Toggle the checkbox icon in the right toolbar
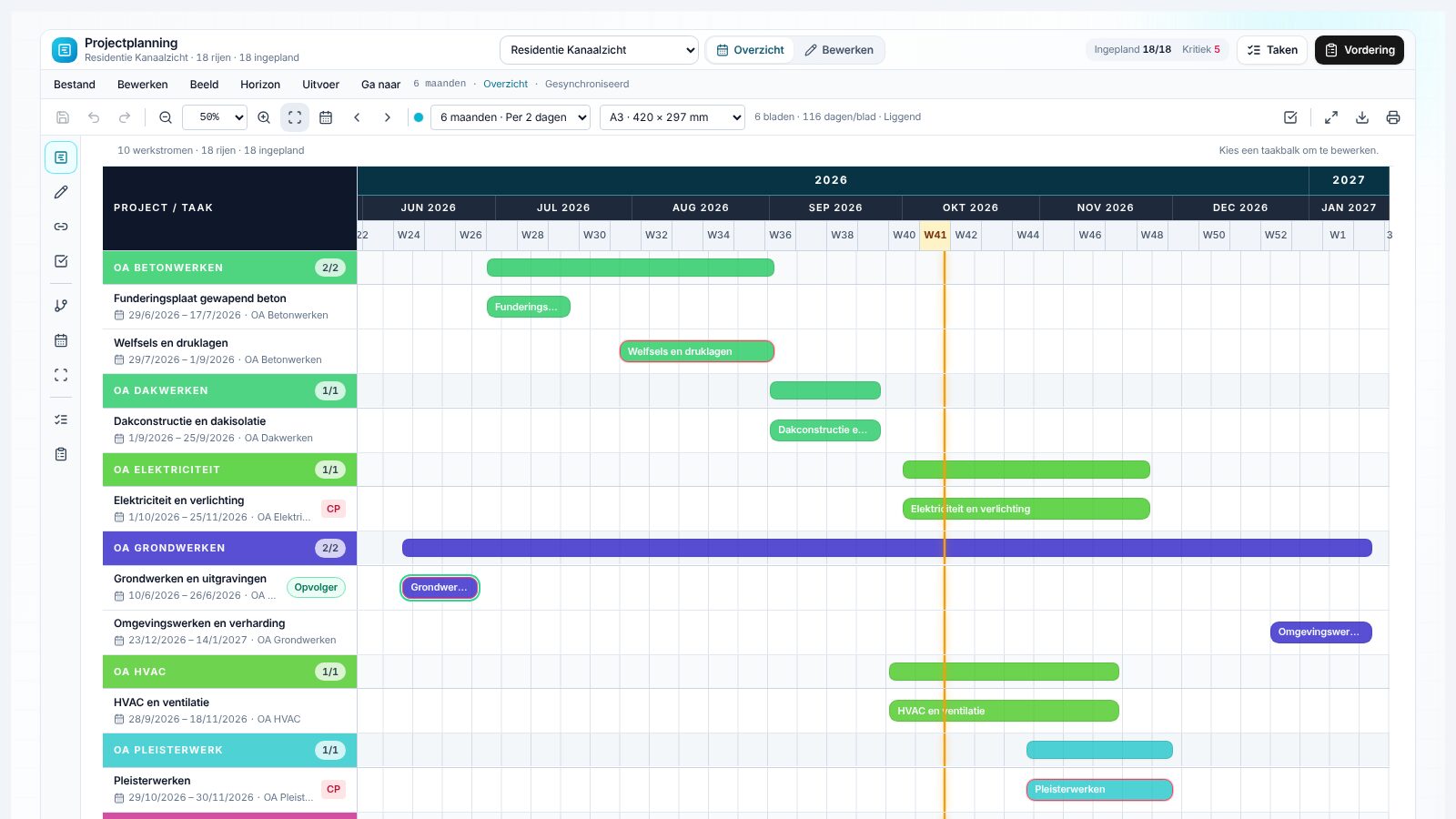 [1290, 117]
